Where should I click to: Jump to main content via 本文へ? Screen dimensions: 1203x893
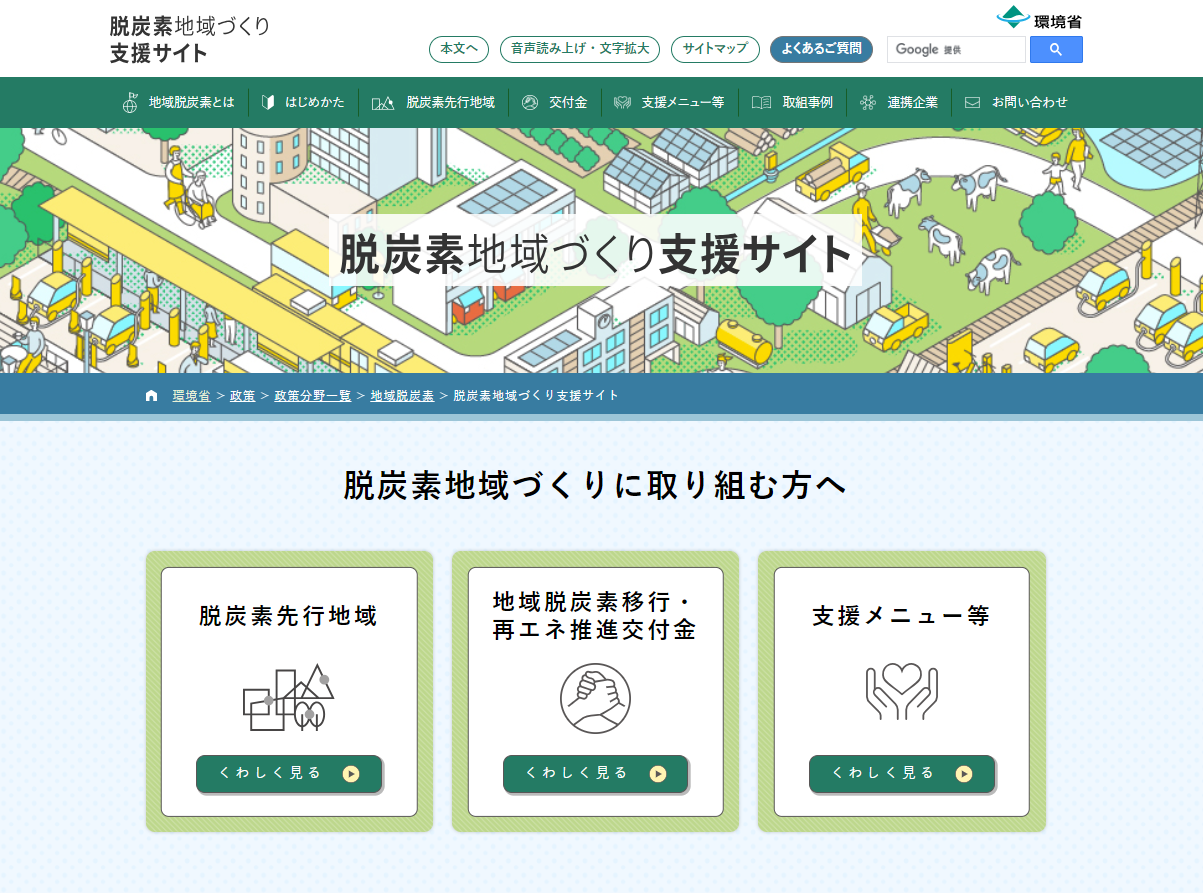459,49
